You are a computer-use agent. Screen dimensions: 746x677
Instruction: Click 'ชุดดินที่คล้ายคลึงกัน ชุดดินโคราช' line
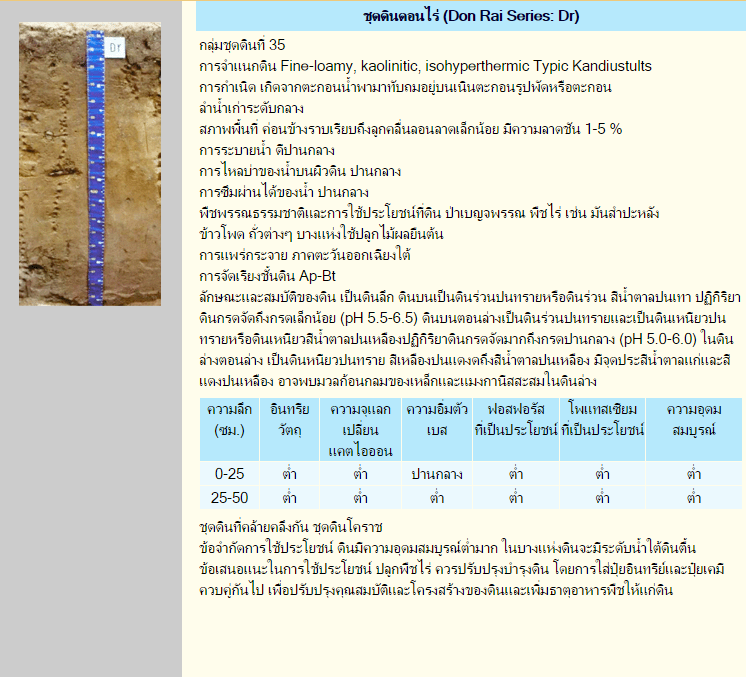(291, 527)
